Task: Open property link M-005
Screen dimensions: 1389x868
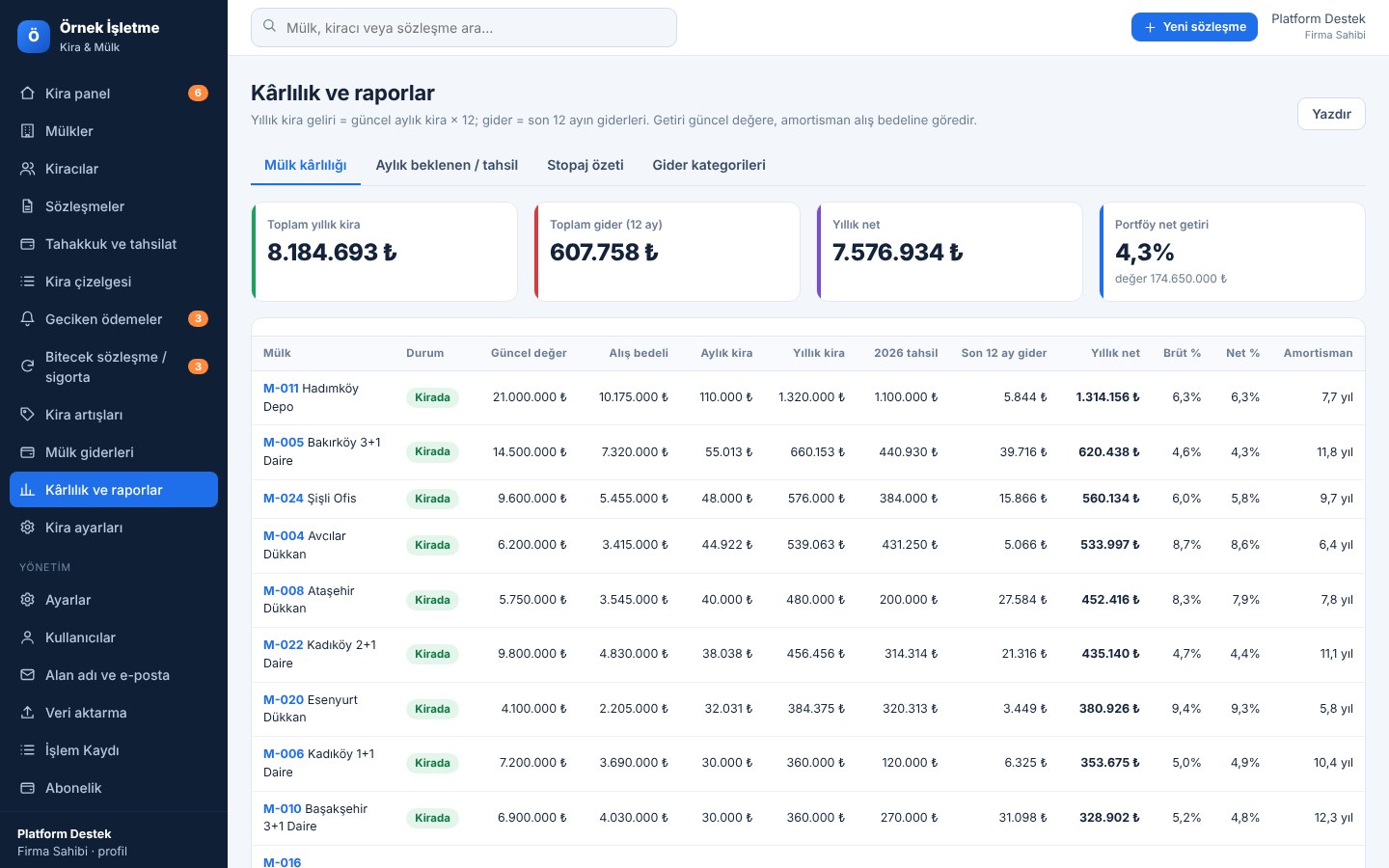Action: click(284, 443)
